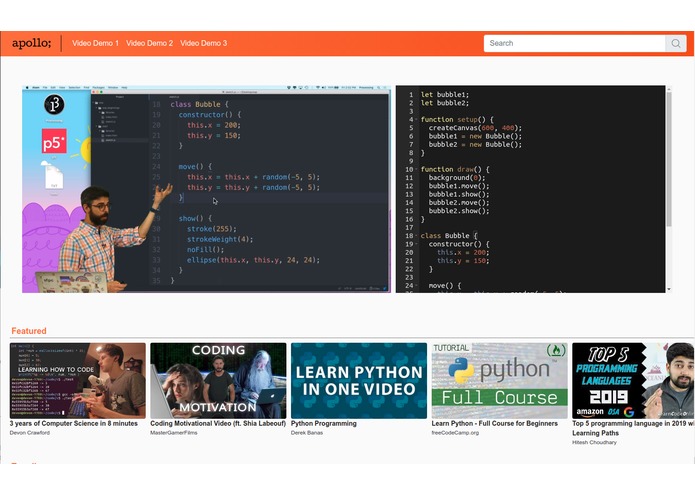Open Video Demo 1
The width and height of the screenshot is (695, 494).
(x=95, y=43)
